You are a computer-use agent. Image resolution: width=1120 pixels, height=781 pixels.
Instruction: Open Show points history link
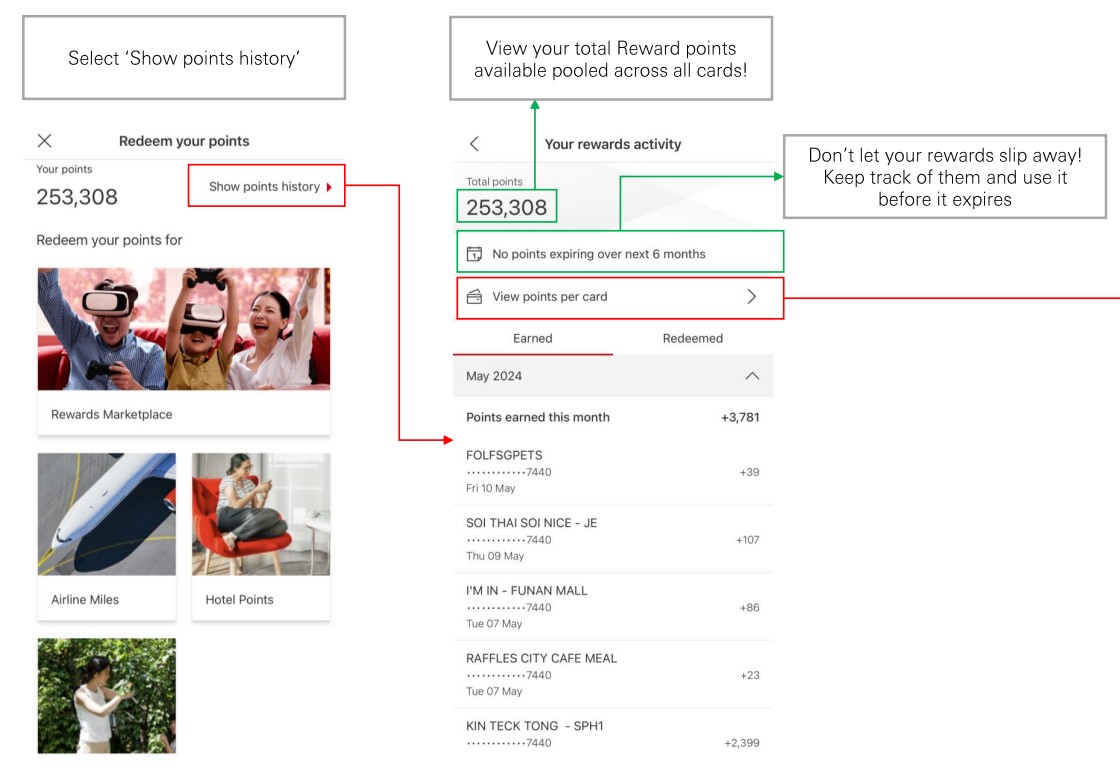pos(264,187)
